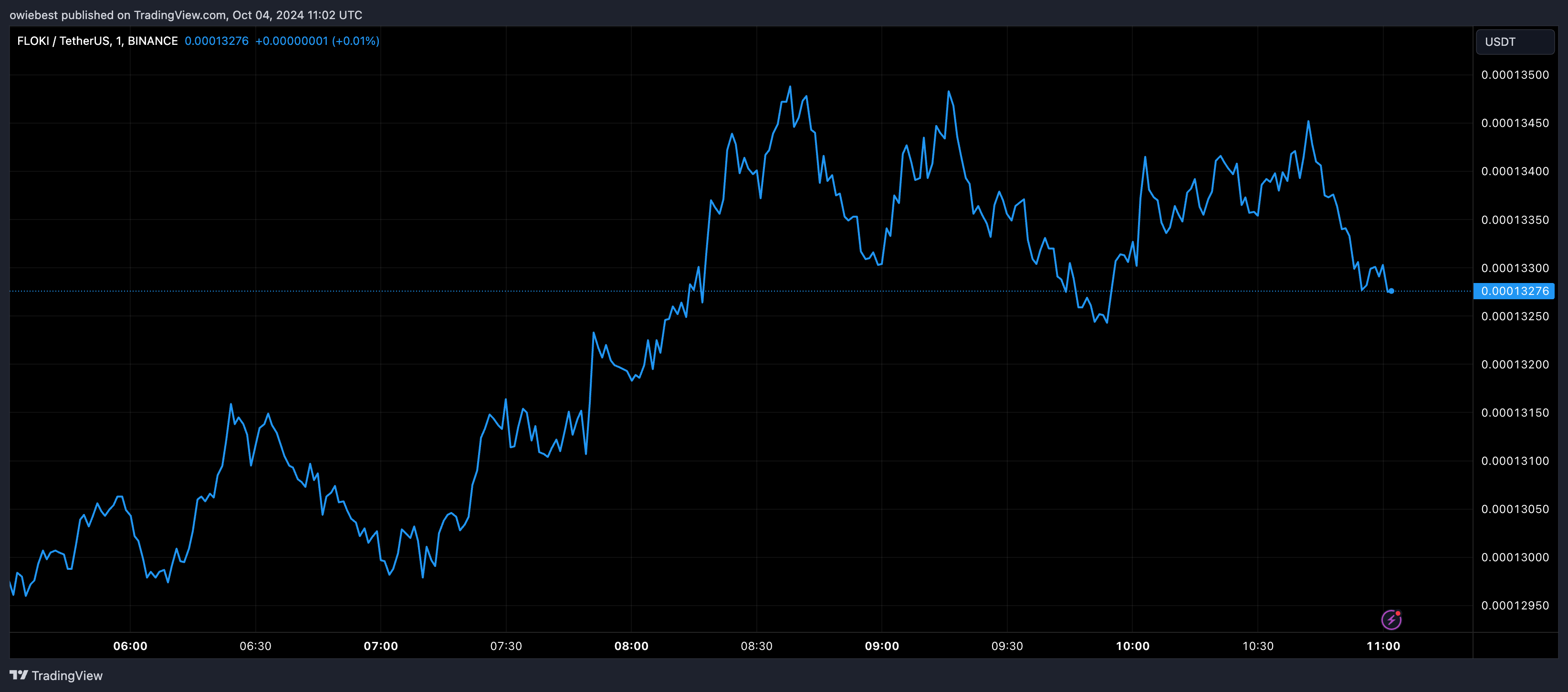Click the 08:00 time axis label
Image resolution: width=1568 pixels, height=692 pixels.
click(631, 646)
